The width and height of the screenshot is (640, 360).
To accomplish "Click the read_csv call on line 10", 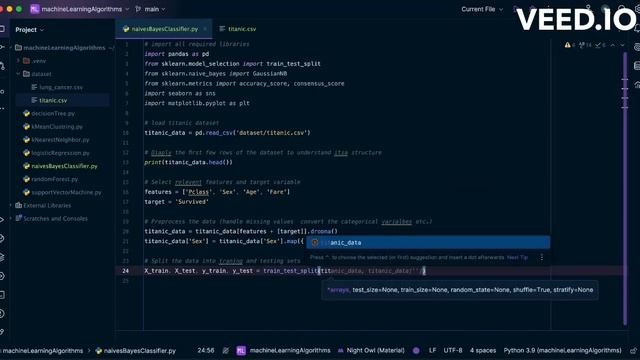I will coord(219,133).
